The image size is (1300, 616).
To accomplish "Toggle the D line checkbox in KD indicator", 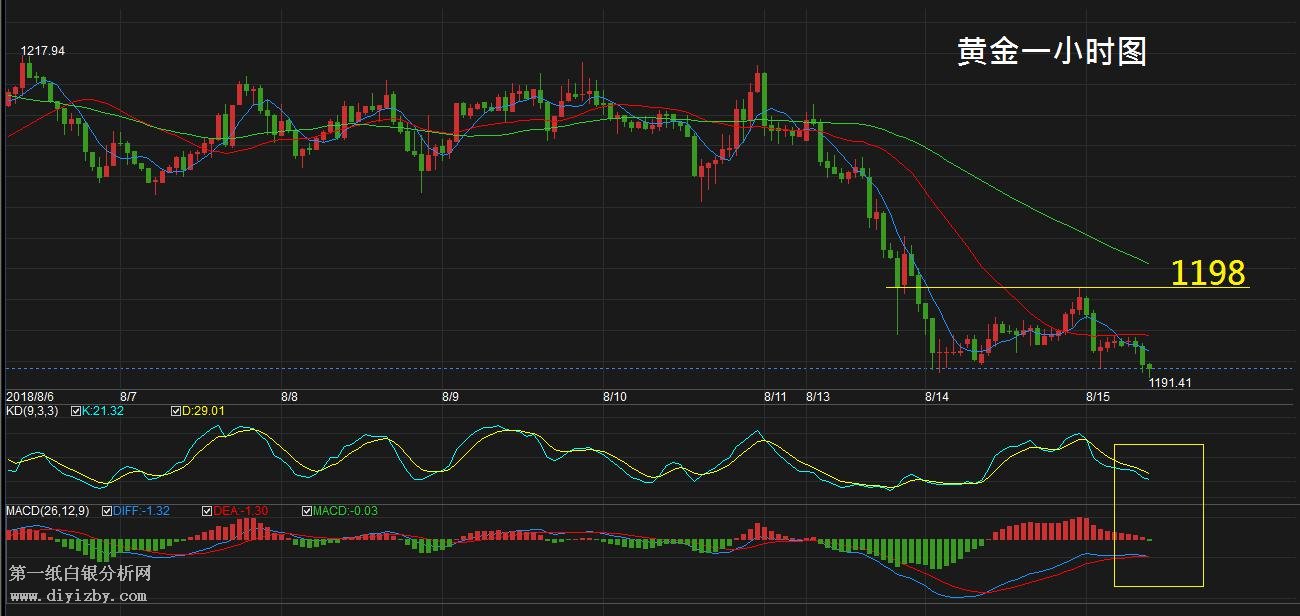I will [175, 410].
